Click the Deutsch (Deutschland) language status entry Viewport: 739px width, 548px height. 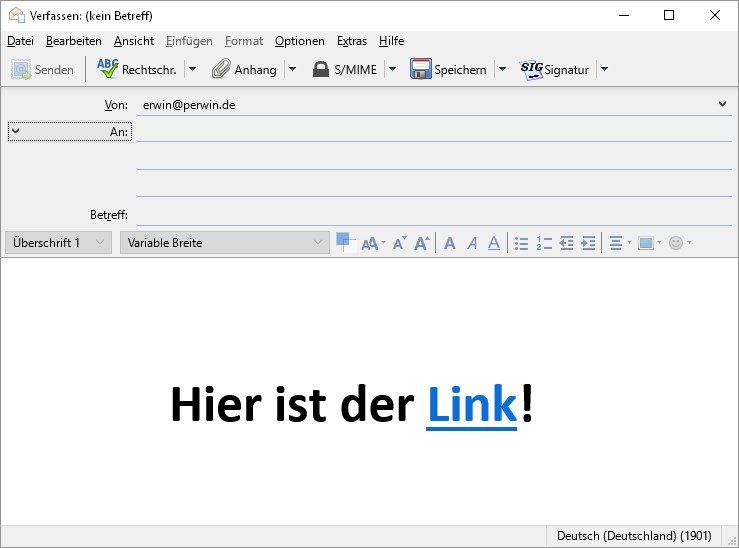[634, 536]
